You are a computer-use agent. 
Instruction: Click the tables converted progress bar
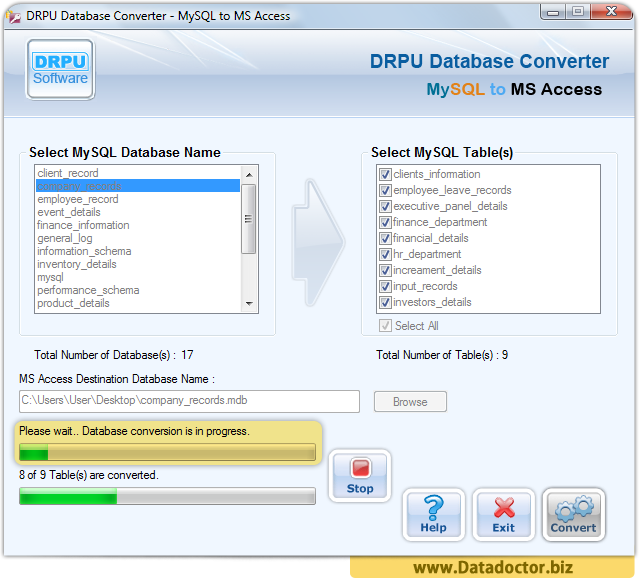coord(167,496)
